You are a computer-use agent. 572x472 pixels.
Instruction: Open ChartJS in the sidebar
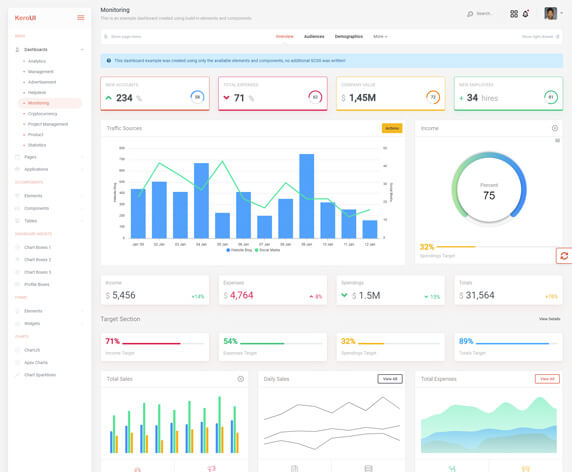(x=32, y=350)
